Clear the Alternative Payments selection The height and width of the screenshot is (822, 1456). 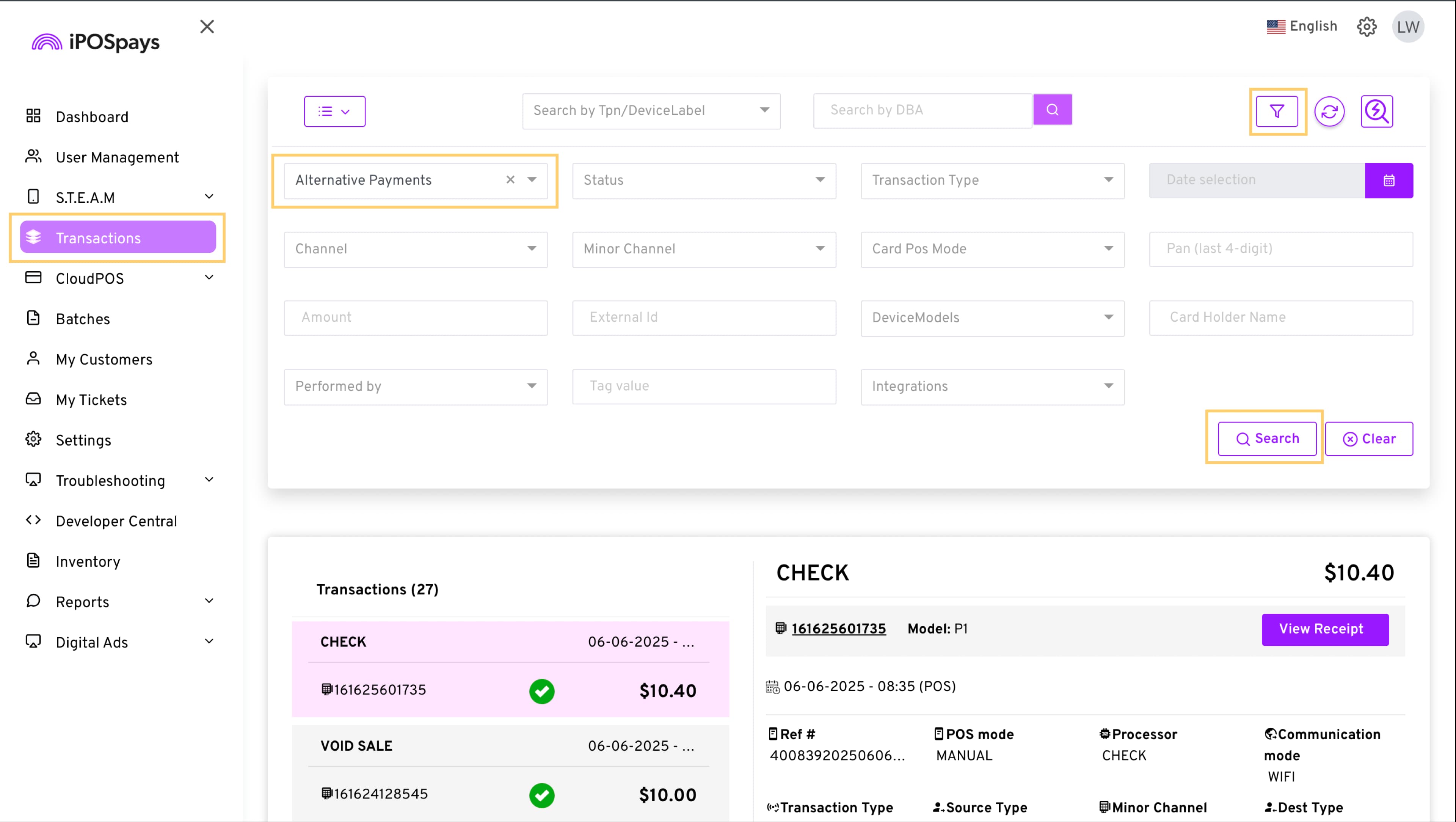point(510,180)
